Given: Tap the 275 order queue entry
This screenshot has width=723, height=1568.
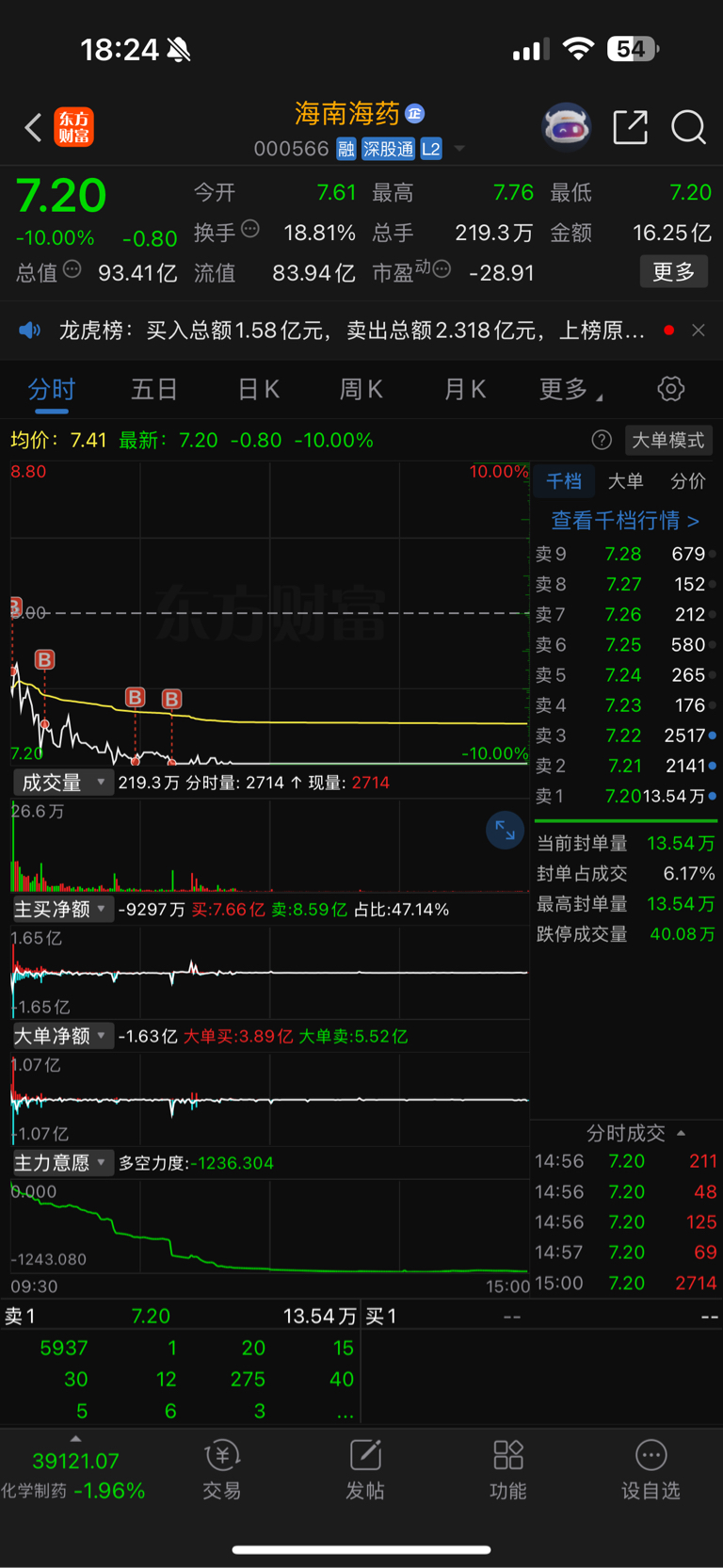Looking at the screenshot, I should point(248,1379).
